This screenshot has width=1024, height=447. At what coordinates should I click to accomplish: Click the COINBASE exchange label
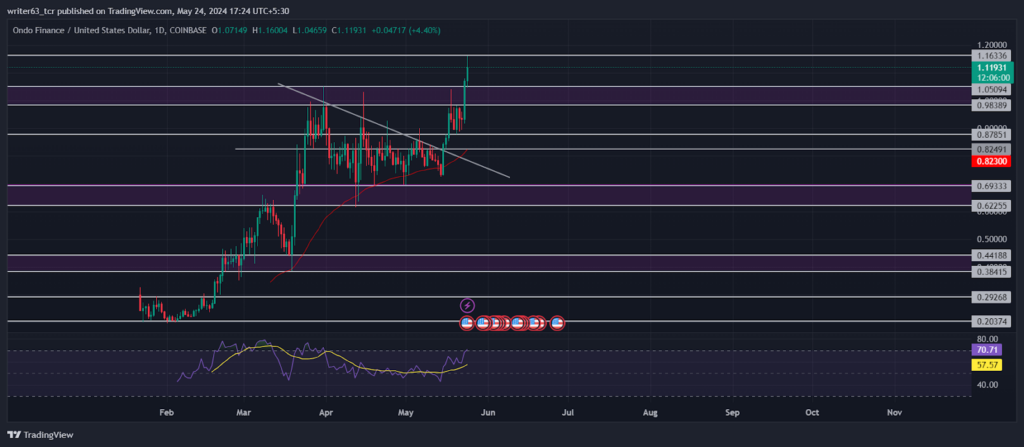[187, 30]
